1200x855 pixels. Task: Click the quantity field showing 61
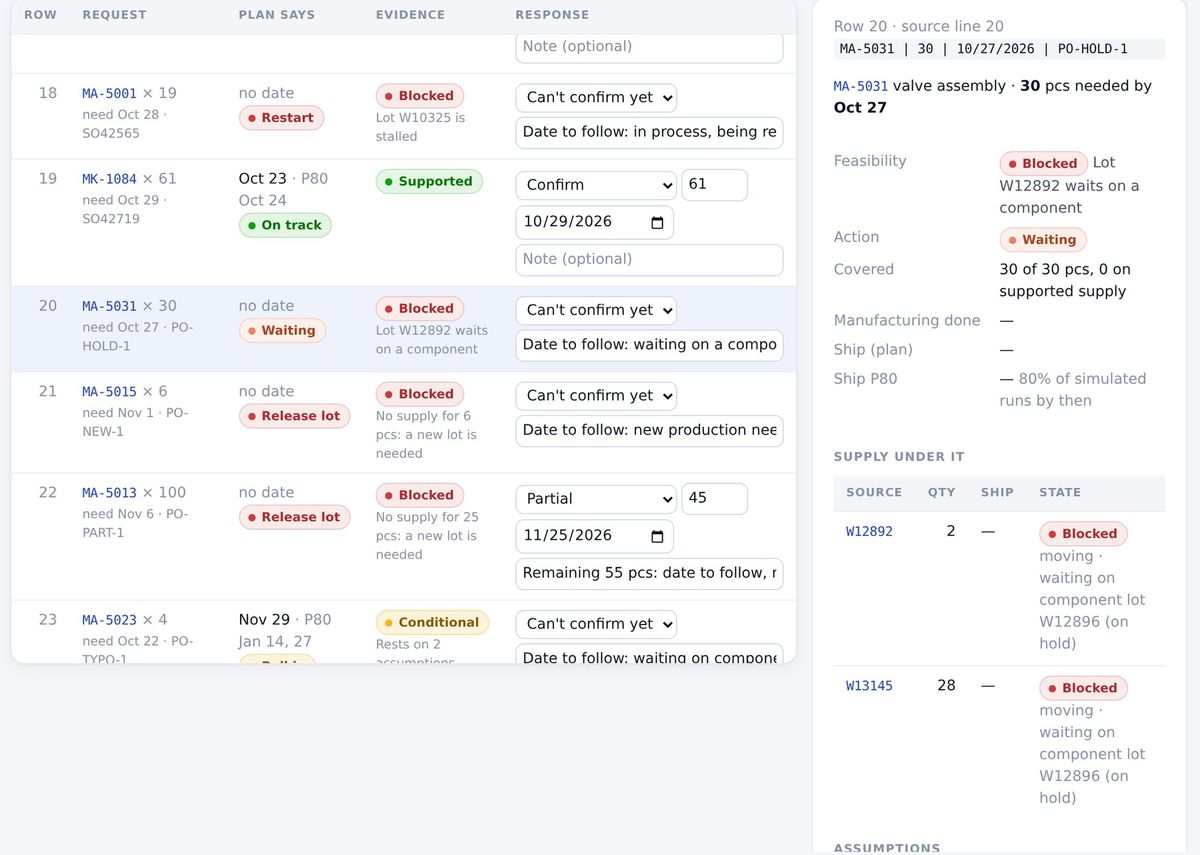[x=714, y=185]
